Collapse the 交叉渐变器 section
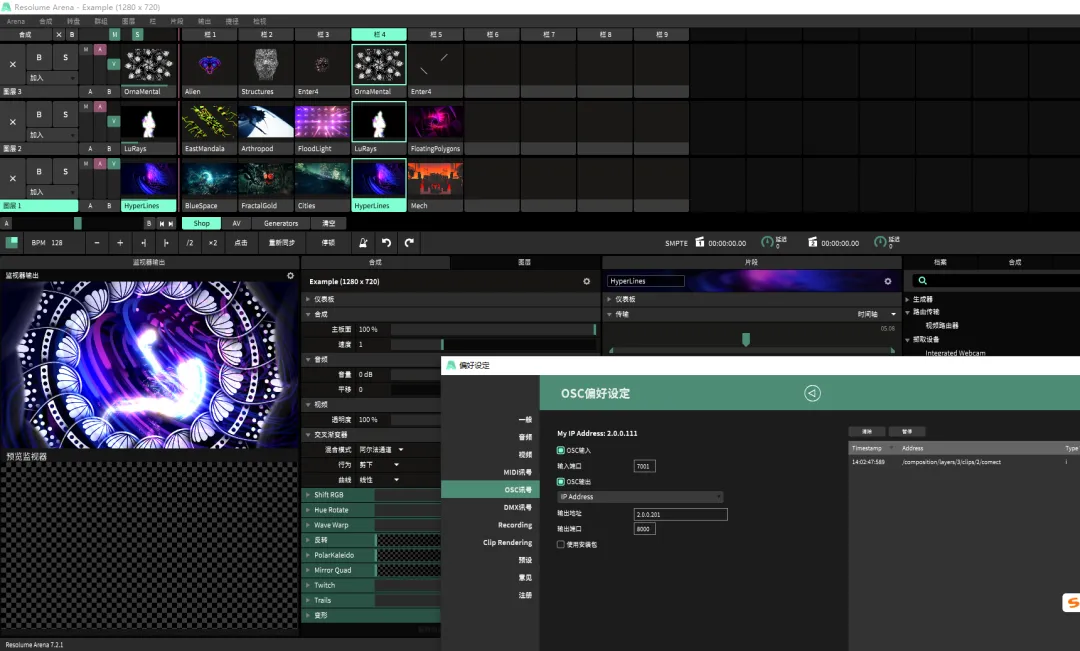 tap(308, 435)
